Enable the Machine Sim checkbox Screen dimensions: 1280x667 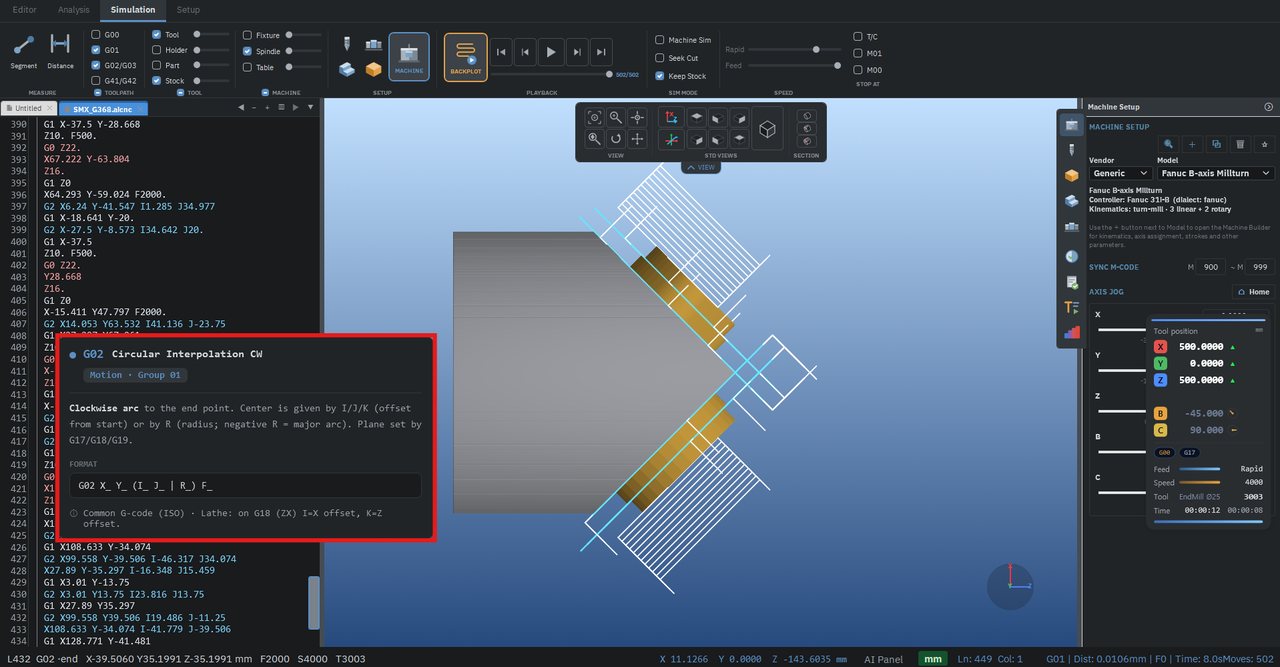(x=660, y=40)
